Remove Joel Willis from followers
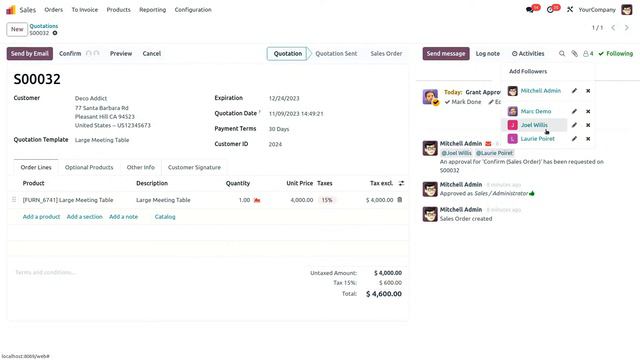The height and width of the screenshot is (360, 640). pyautogui.click(x=588, y=125)
